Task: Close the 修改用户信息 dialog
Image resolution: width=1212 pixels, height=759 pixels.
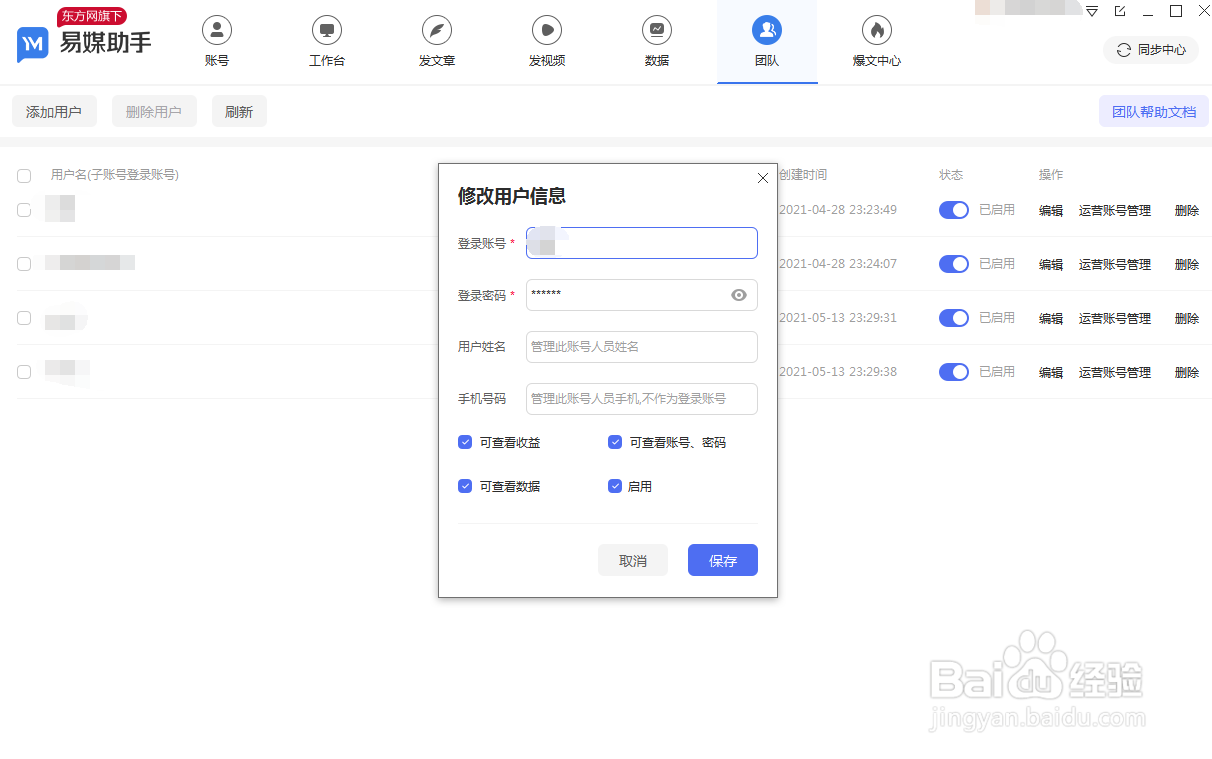Action: (763, 178)
